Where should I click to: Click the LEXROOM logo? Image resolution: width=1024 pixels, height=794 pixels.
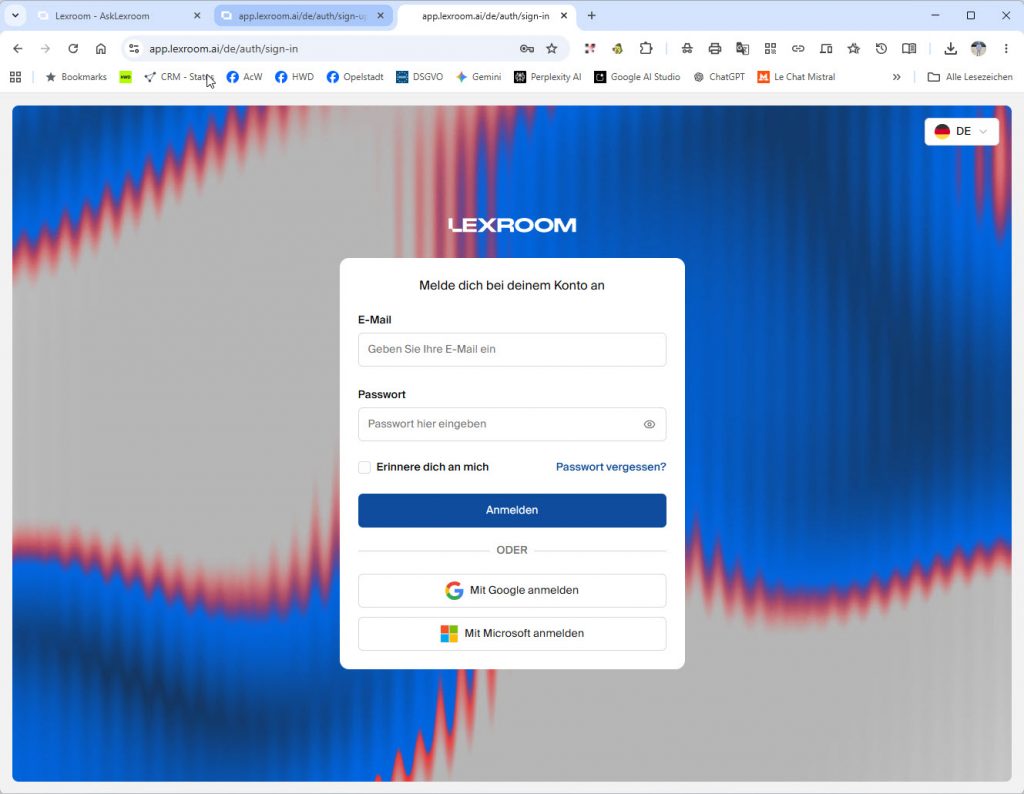tap(512, 225)
